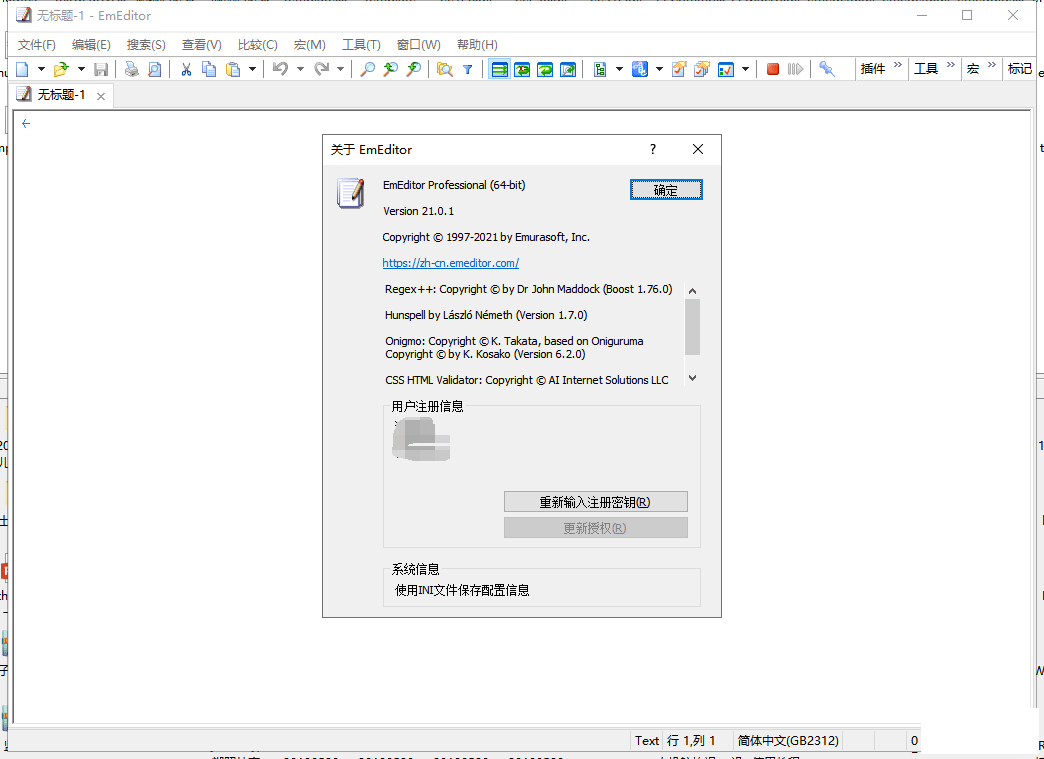
Task: Open a file via the folder icon
Action: (x=61, y=69)
